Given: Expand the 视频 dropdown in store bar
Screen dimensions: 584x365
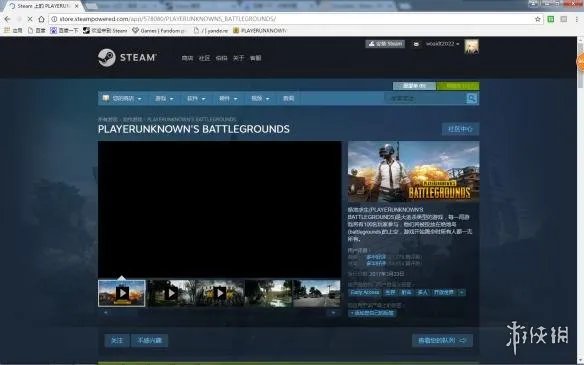Looking at the screenshot, I should click(x=260, y=99).
